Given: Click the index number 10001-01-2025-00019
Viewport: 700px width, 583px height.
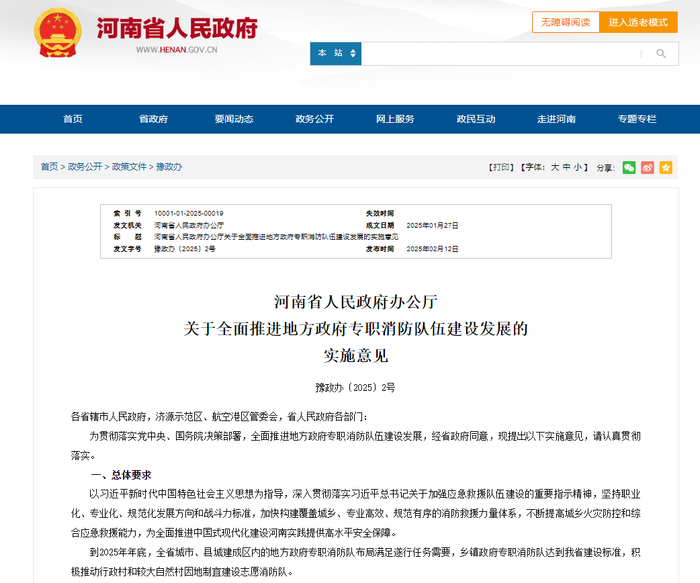Looking at the screenshot, I should point(189,213).
